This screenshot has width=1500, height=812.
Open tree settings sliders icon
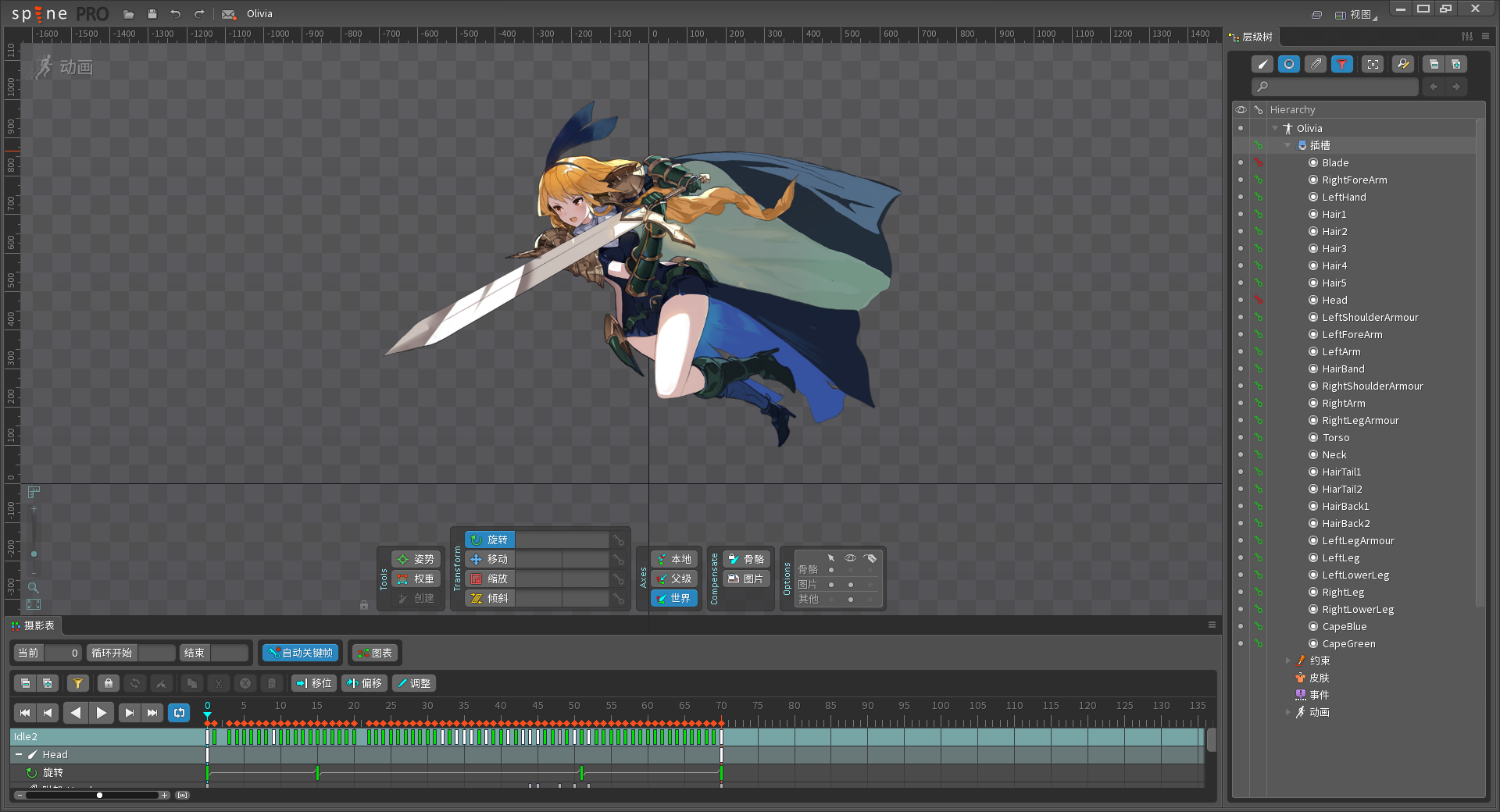tap(1467, 36)
